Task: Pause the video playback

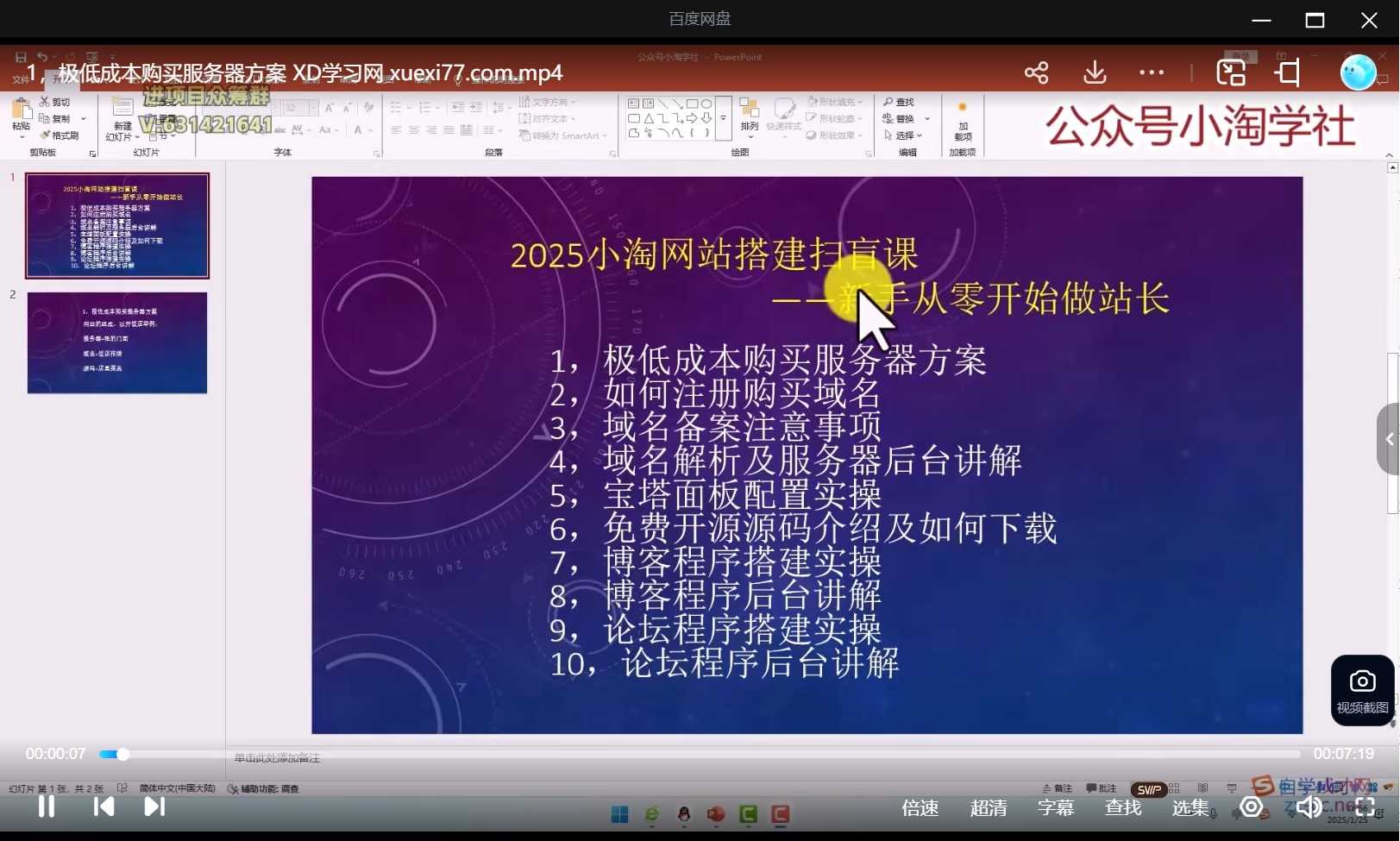Action: pyautogui.click(x=45, y=806)
